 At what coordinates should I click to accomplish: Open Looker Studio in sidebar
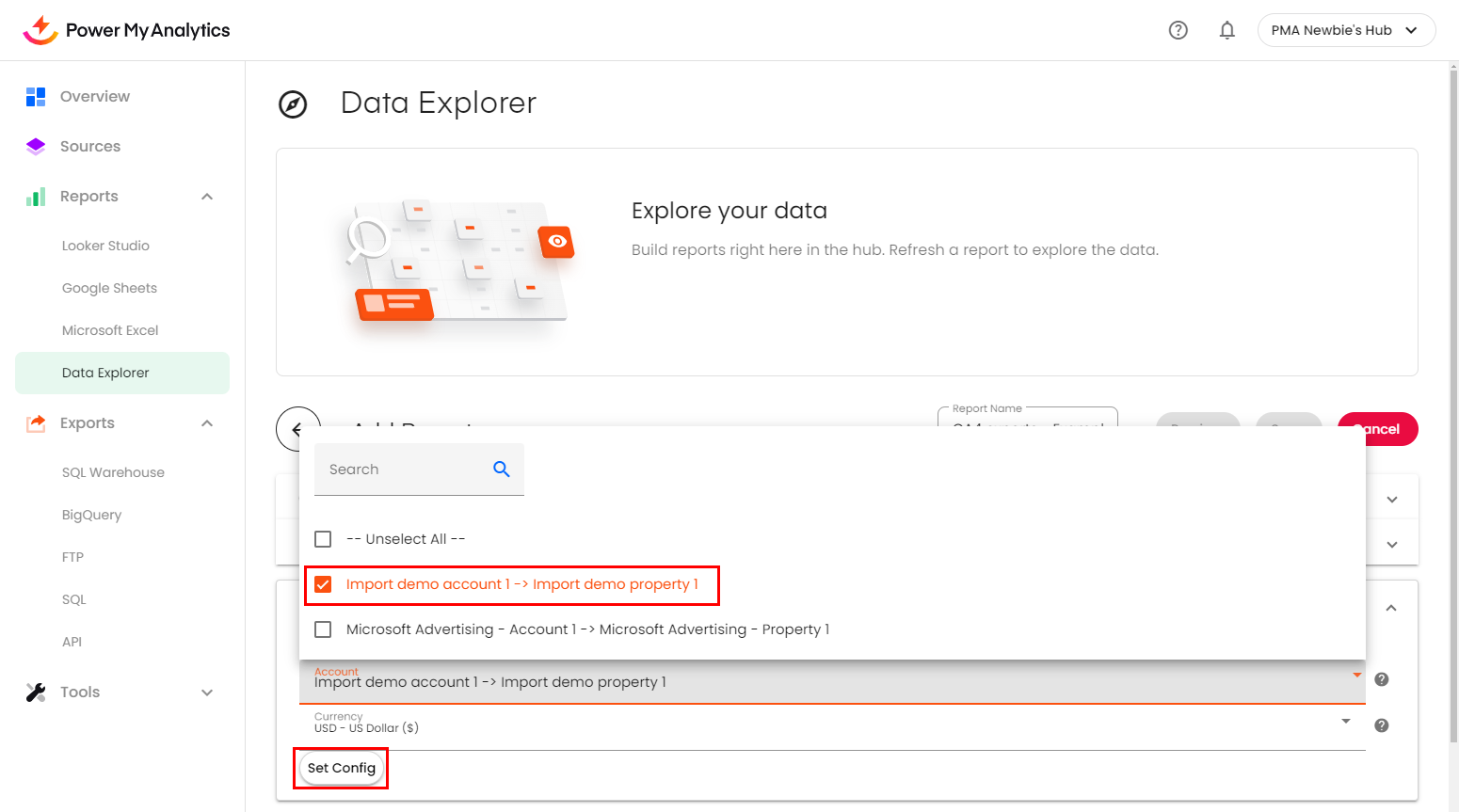pyautogui.click(x=105, y=246)
